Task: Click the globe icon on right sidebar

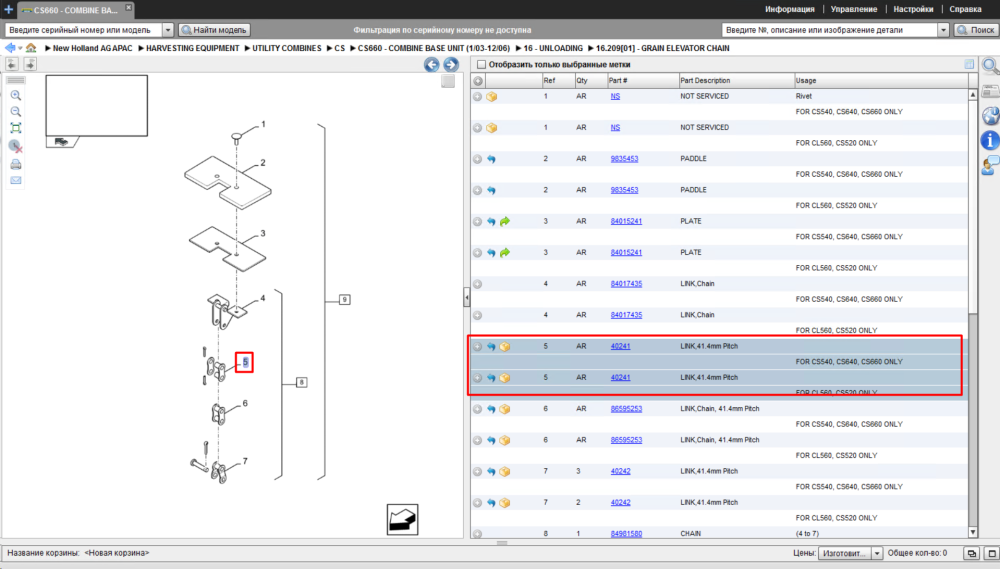Action: coord(990,115)
